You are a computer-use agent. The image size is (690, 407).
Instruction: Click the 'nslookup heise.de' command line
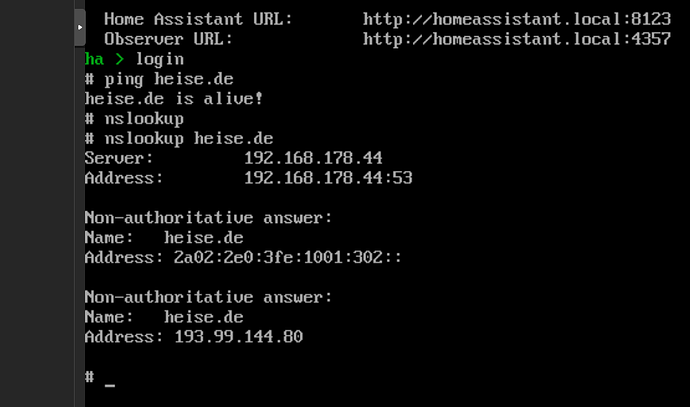tap(184, 138)
